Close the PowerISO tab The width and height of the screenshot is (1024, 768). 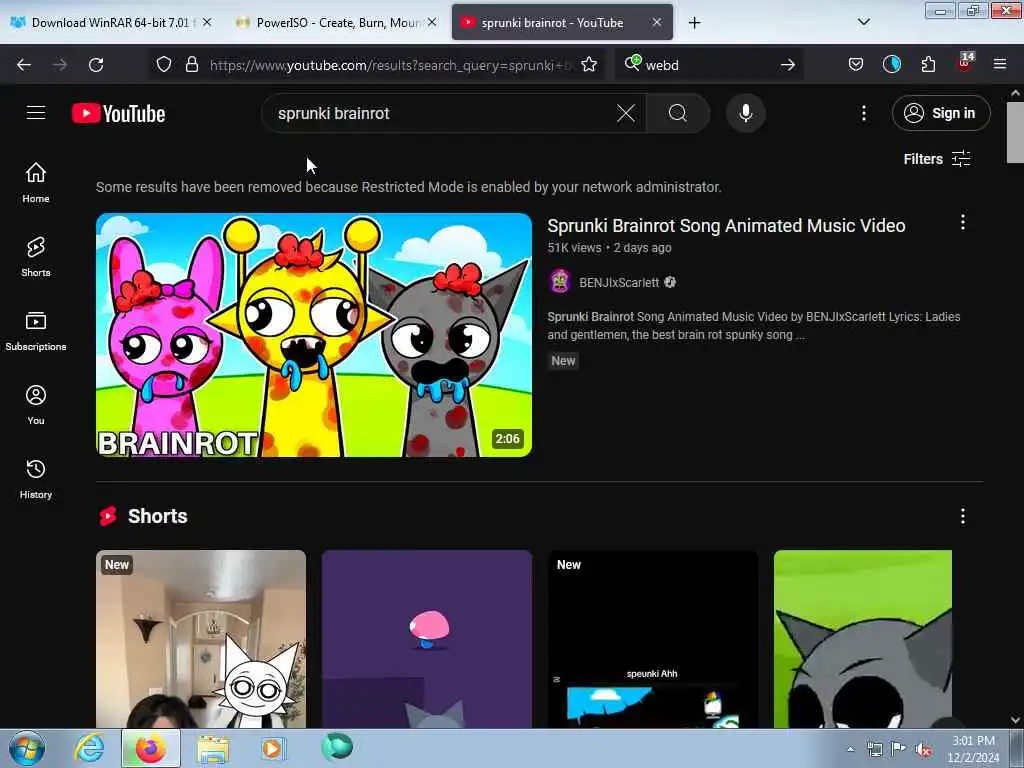coord(432,22)
